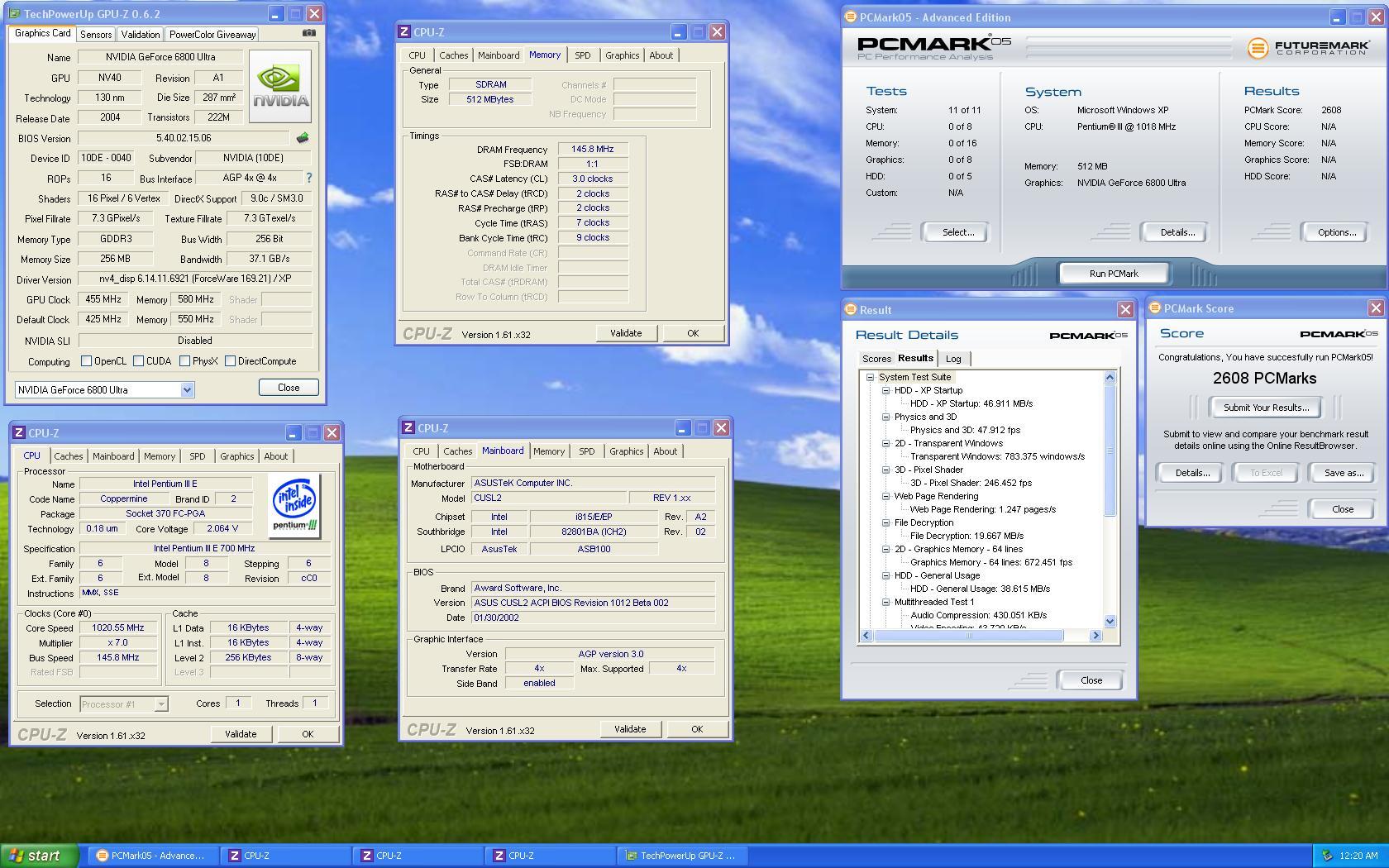Open Graphics tab in CPU-Z Mainboard window
This screenshot has width=1389, height=868.
click(626, 451)
